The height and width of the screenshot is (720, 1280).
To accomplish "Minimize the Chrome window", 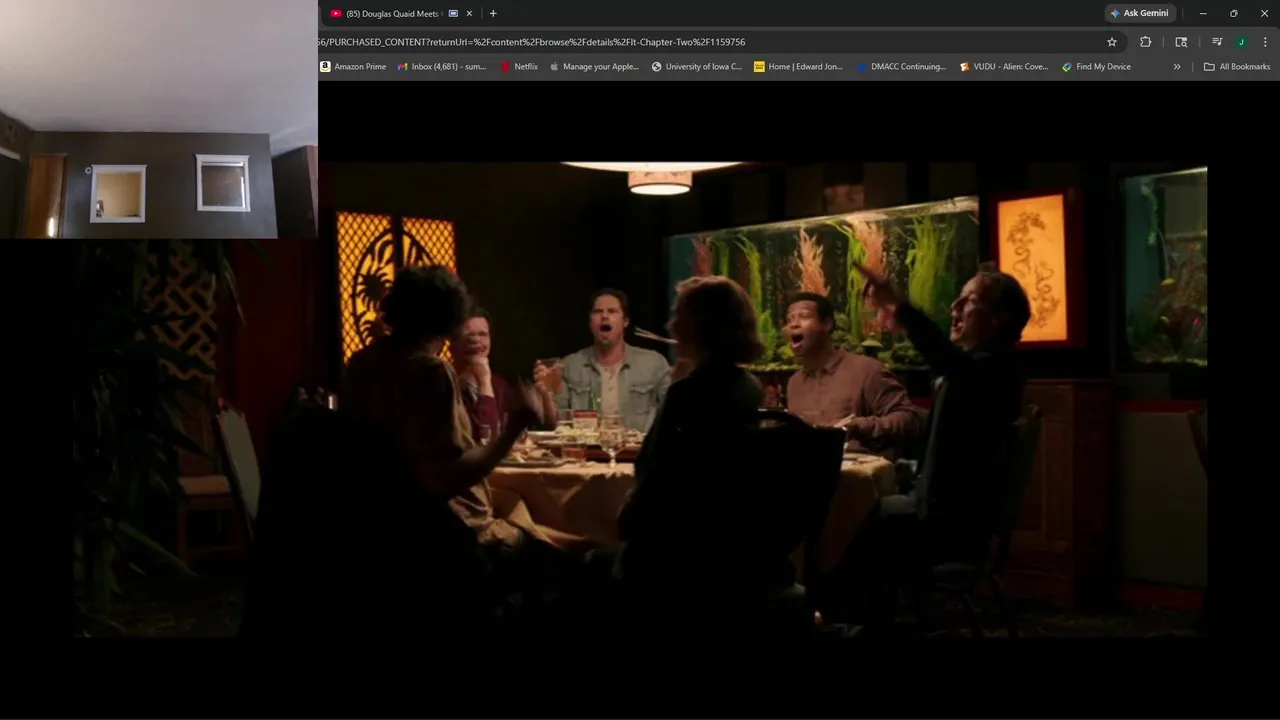I will 1203,14.
